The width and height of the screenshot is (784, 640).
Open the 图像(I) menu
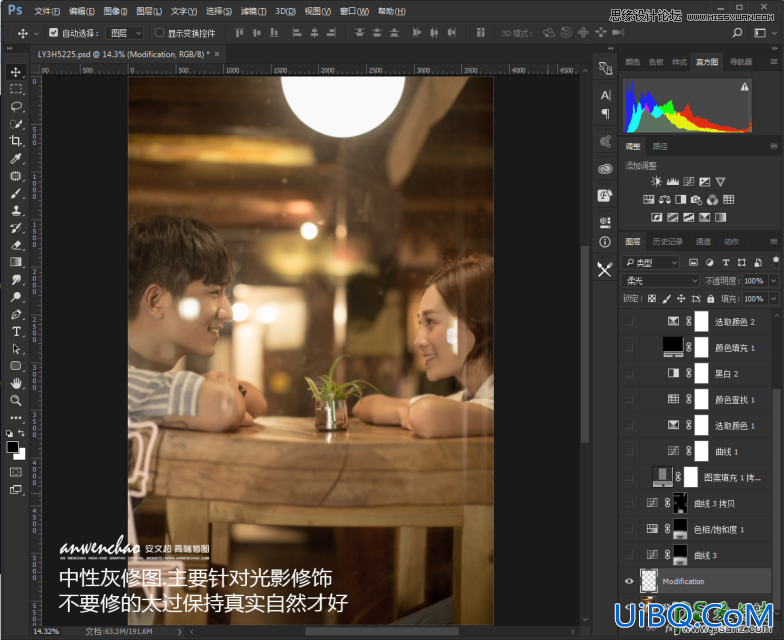pyautogui.click(x=115, y=11)
